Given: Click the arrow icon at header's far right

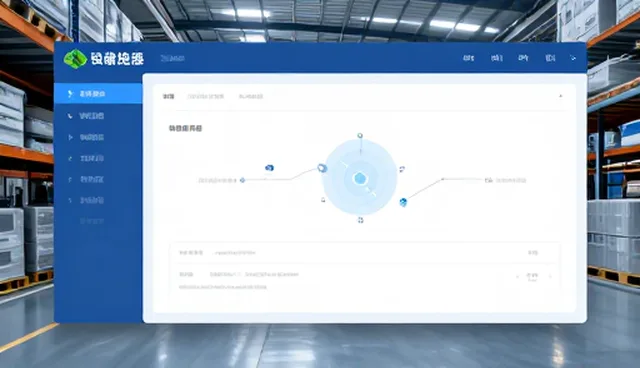Looking at the screenshot, I should 573,58.
